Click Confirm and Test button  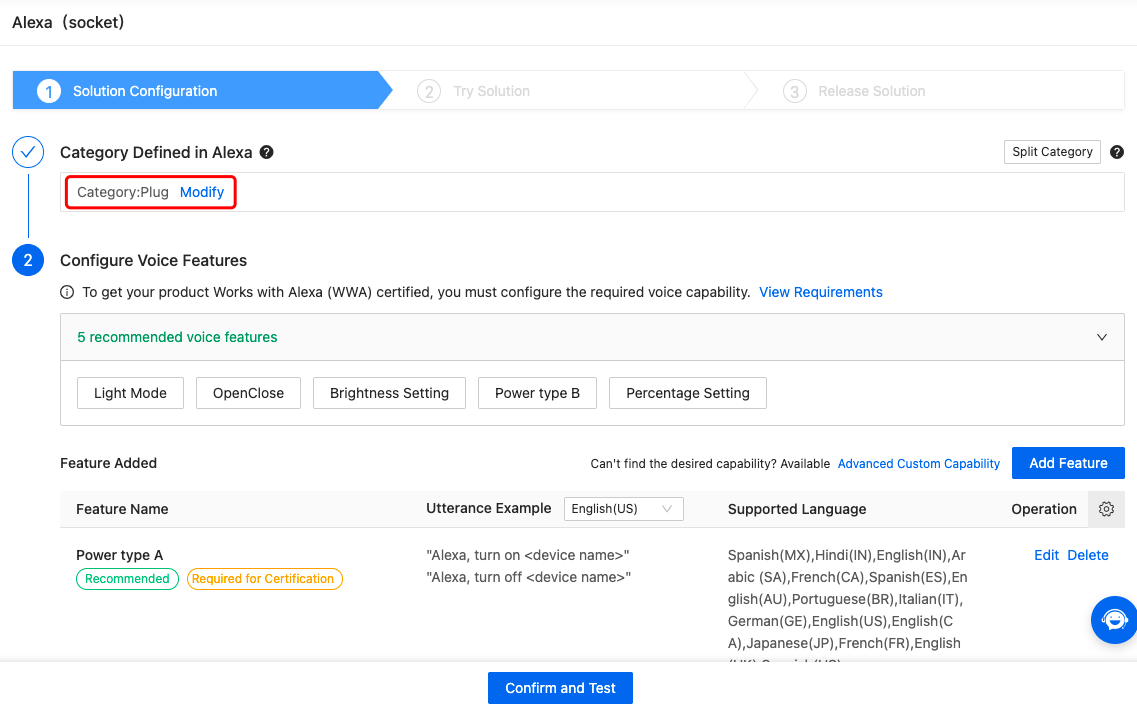(561, 688)
